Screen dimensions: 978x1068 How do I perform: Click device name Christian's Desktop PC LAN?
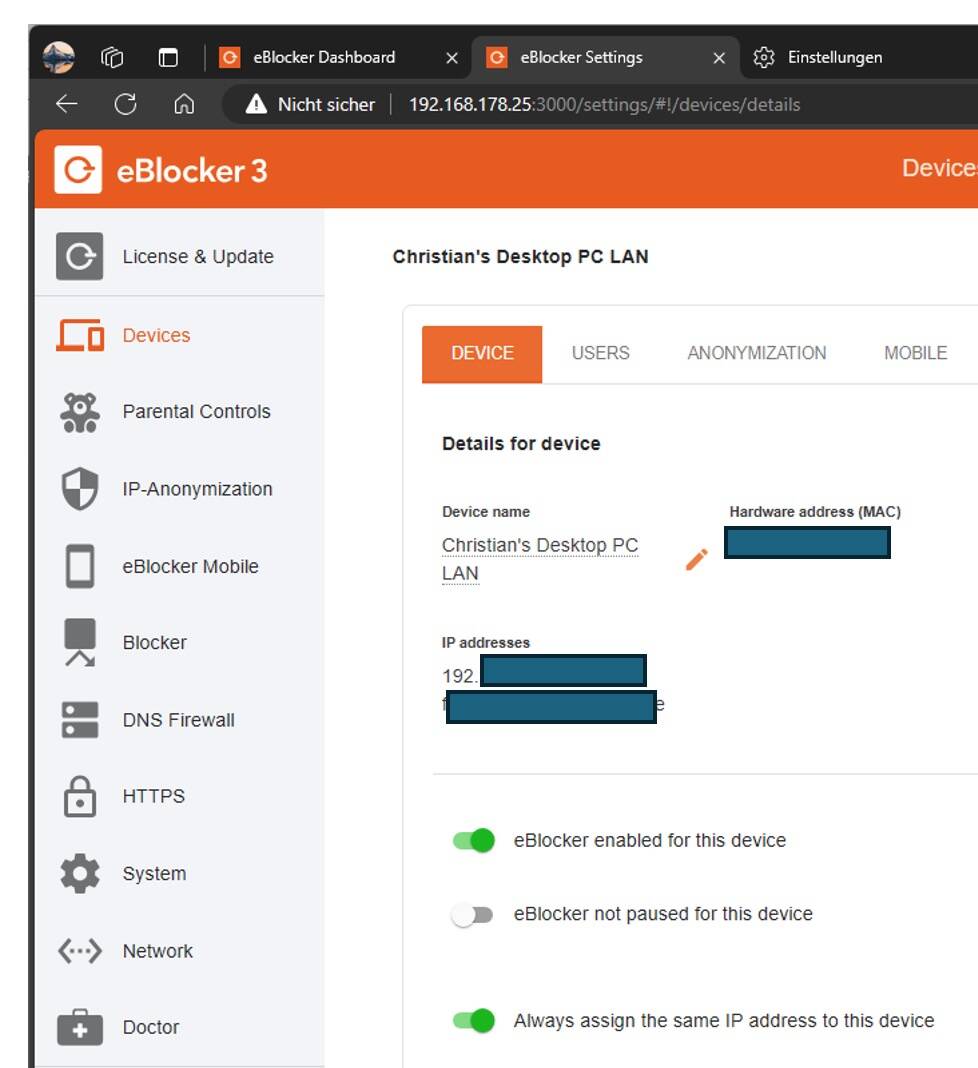540,559
